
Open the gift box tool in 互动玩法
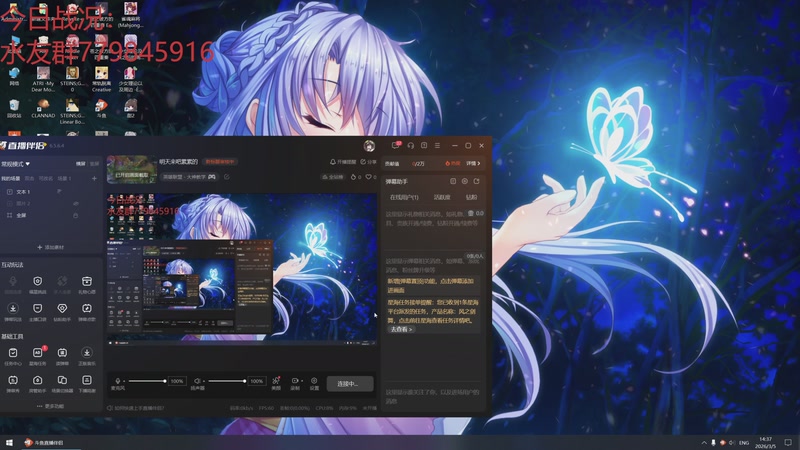pos(87,285)
